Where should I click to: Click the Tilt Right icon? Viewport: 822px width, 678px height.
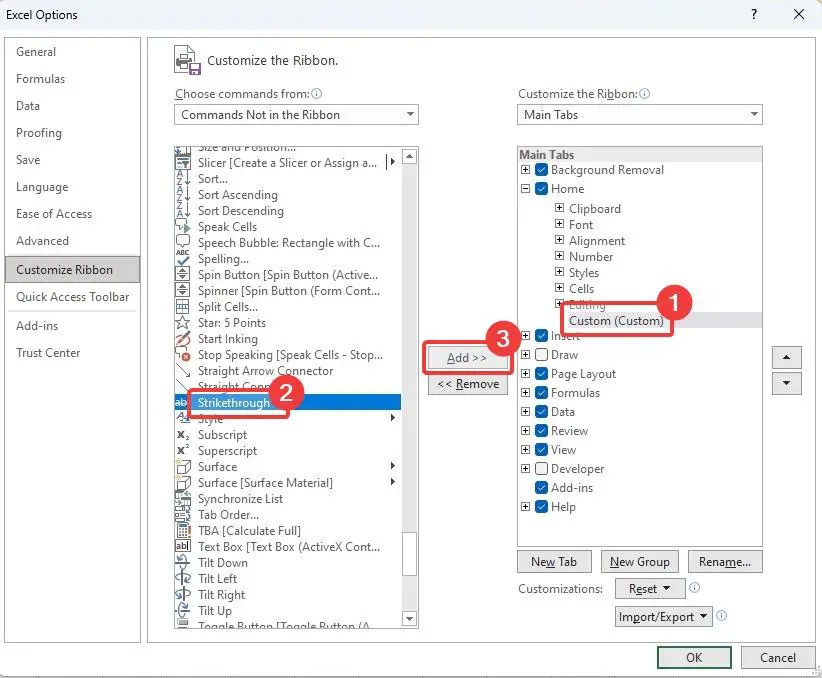(182, 595)
